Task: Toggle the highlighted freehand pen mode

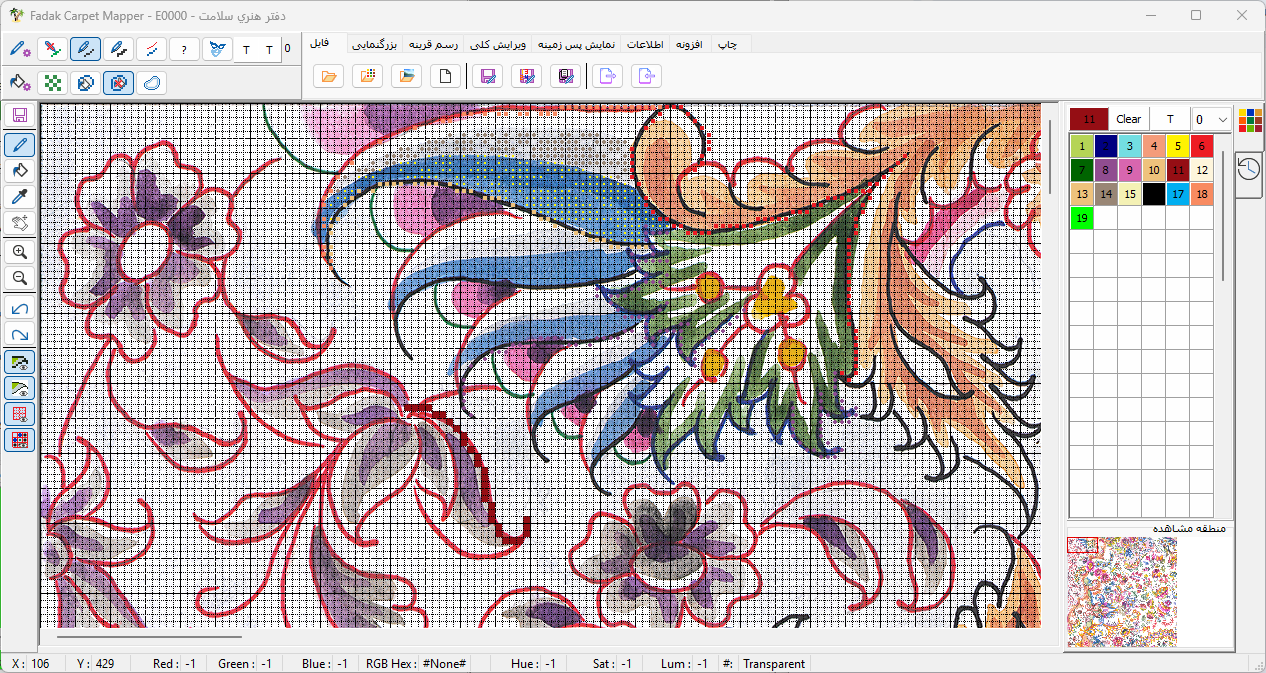Action: tap(86, 49)
